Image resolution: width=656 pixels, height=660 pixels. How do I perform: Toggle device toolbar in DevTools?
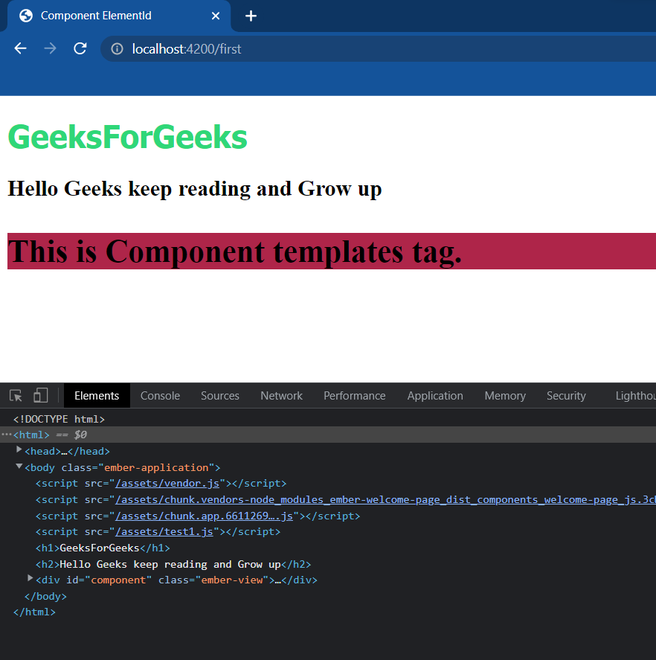[40, 396]
